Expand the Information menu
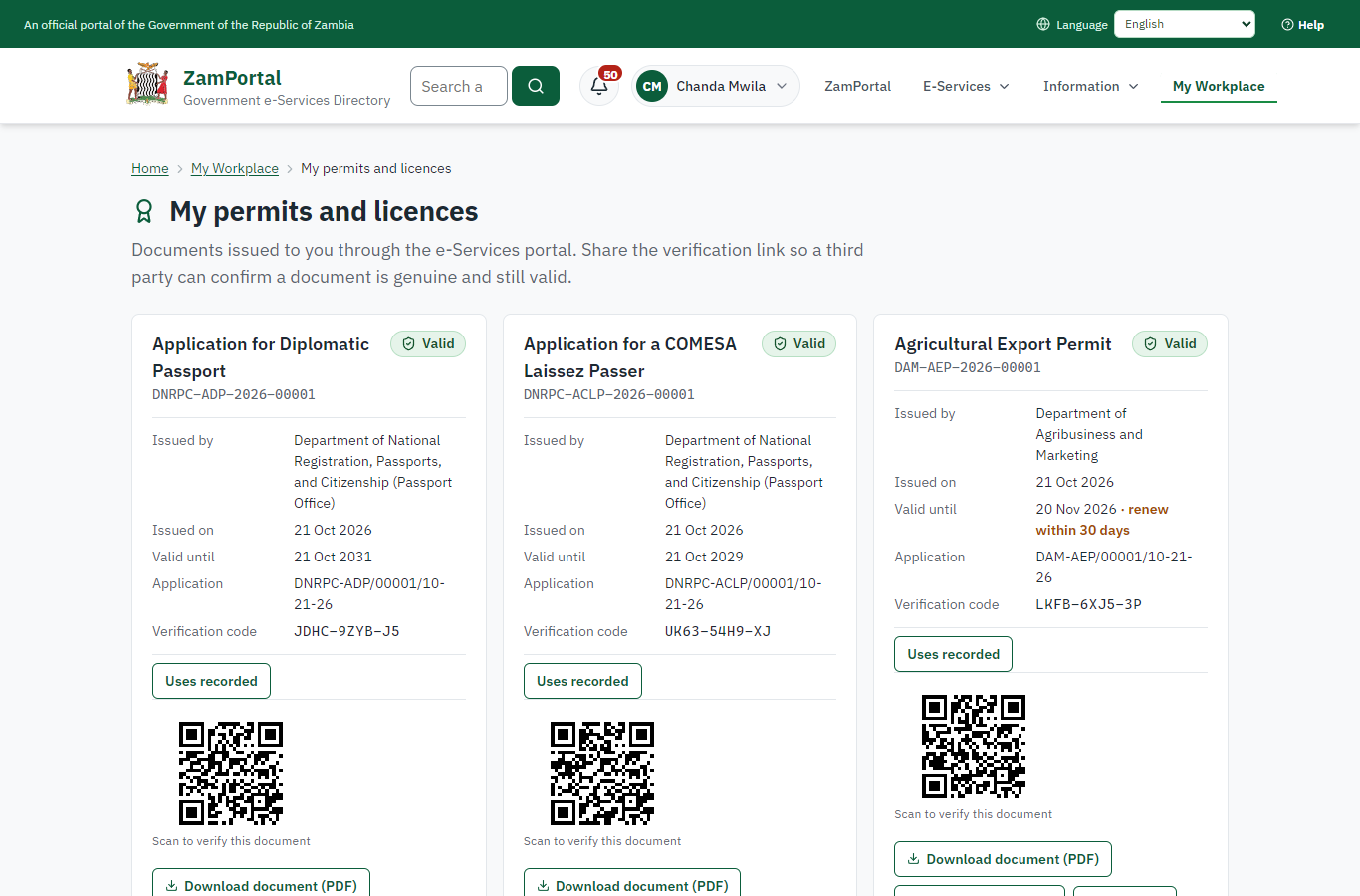Image resolution: width=1360 pixels, height=896 pixels. click(1090, 86)
